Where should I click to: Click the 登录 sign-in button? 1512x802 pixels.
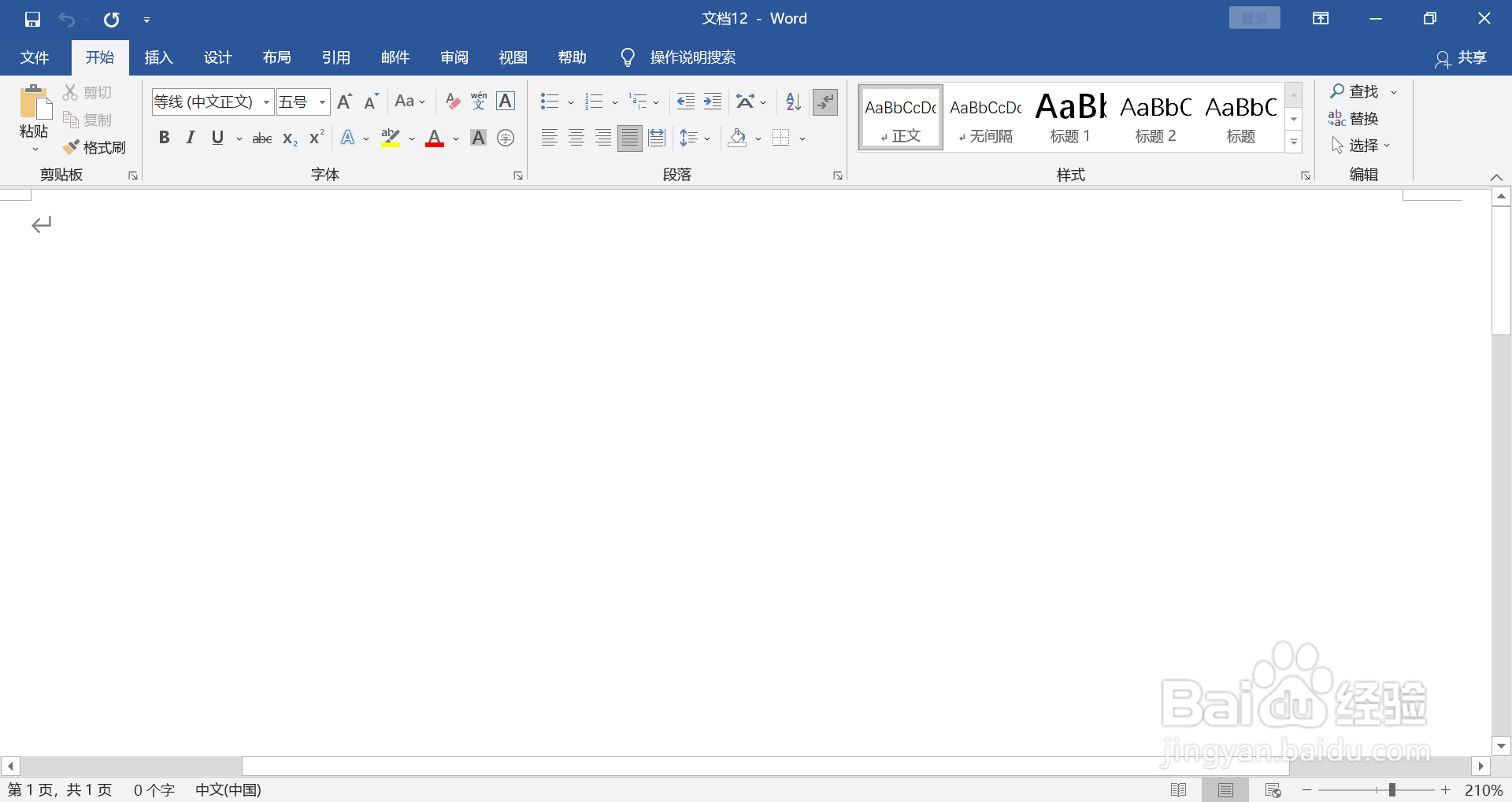(x=1254, y=18)
